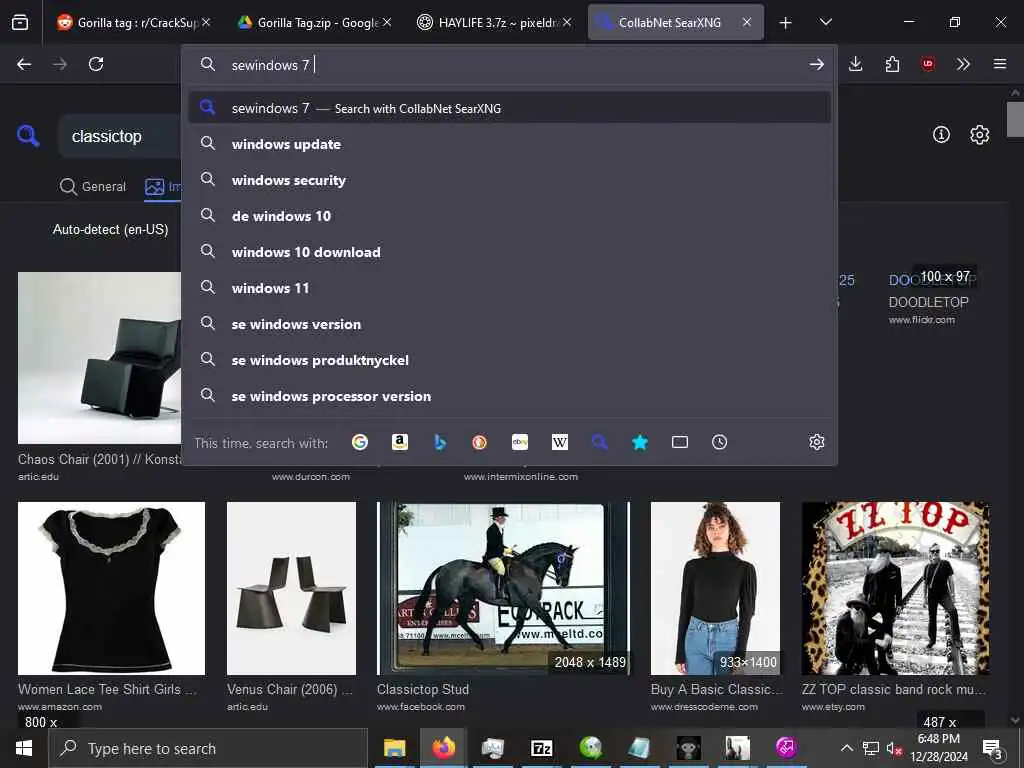Screen dimensions: 1024x768
Task: Choose 'windows update' suggestion
Action: click(x=509, y=144)
